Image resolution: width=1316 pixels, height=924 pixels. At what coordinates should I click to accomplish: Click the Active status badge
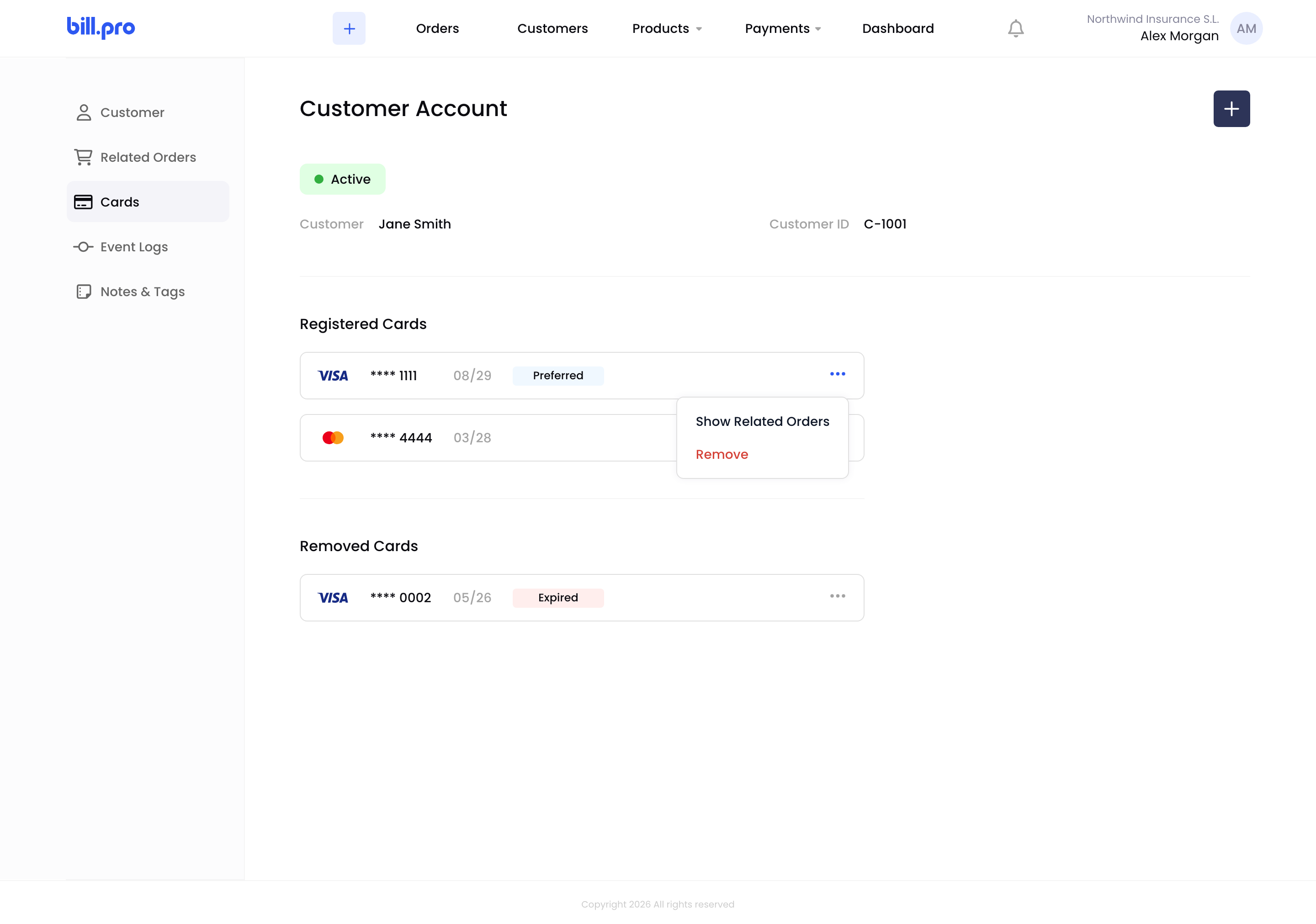coord(343,180)
